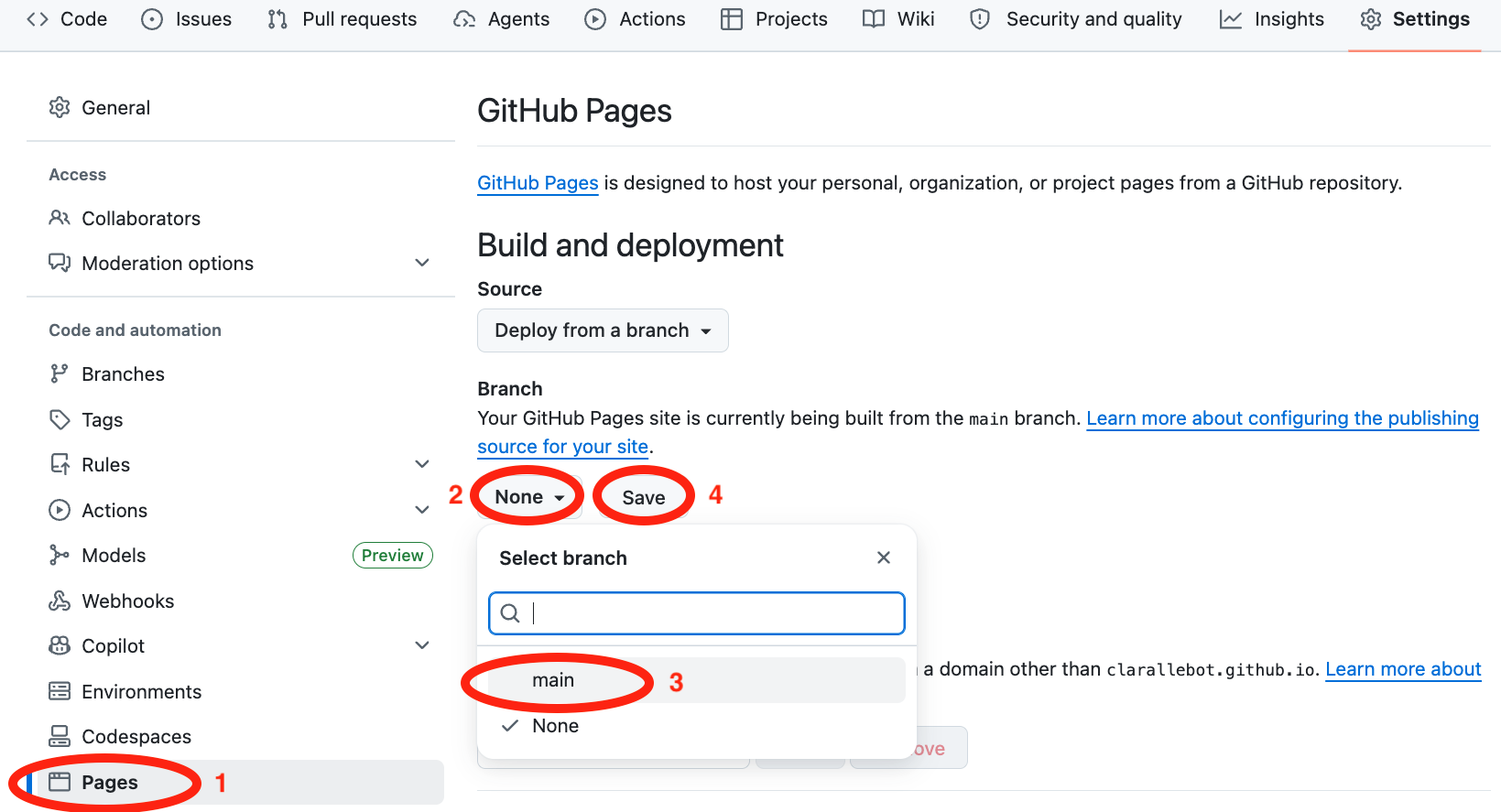1501x812 pixels.
Task: Click the Projects table icon
Action: (x=732, y=19)
